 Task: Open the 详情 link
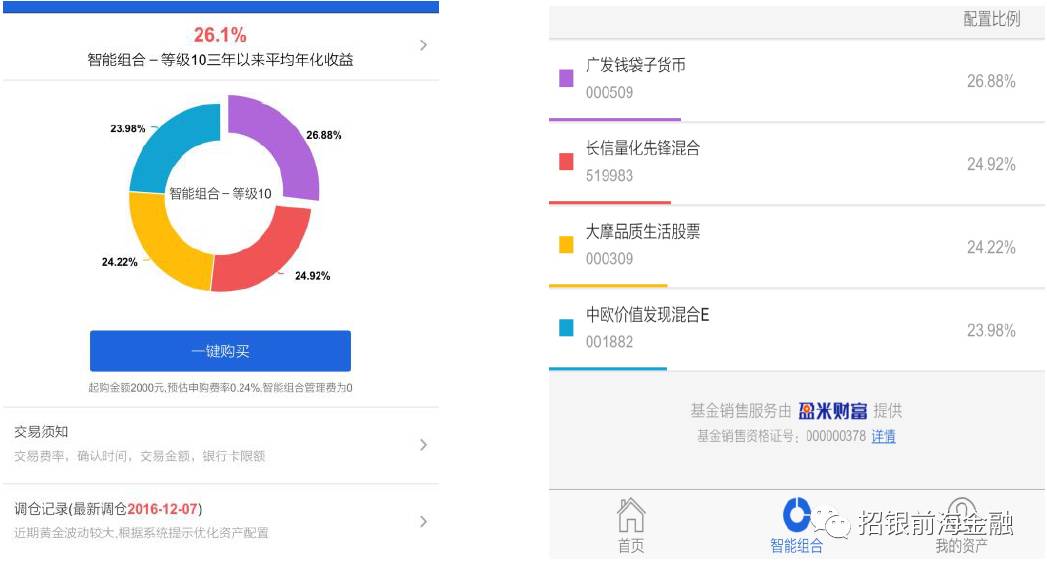point(883,436)
